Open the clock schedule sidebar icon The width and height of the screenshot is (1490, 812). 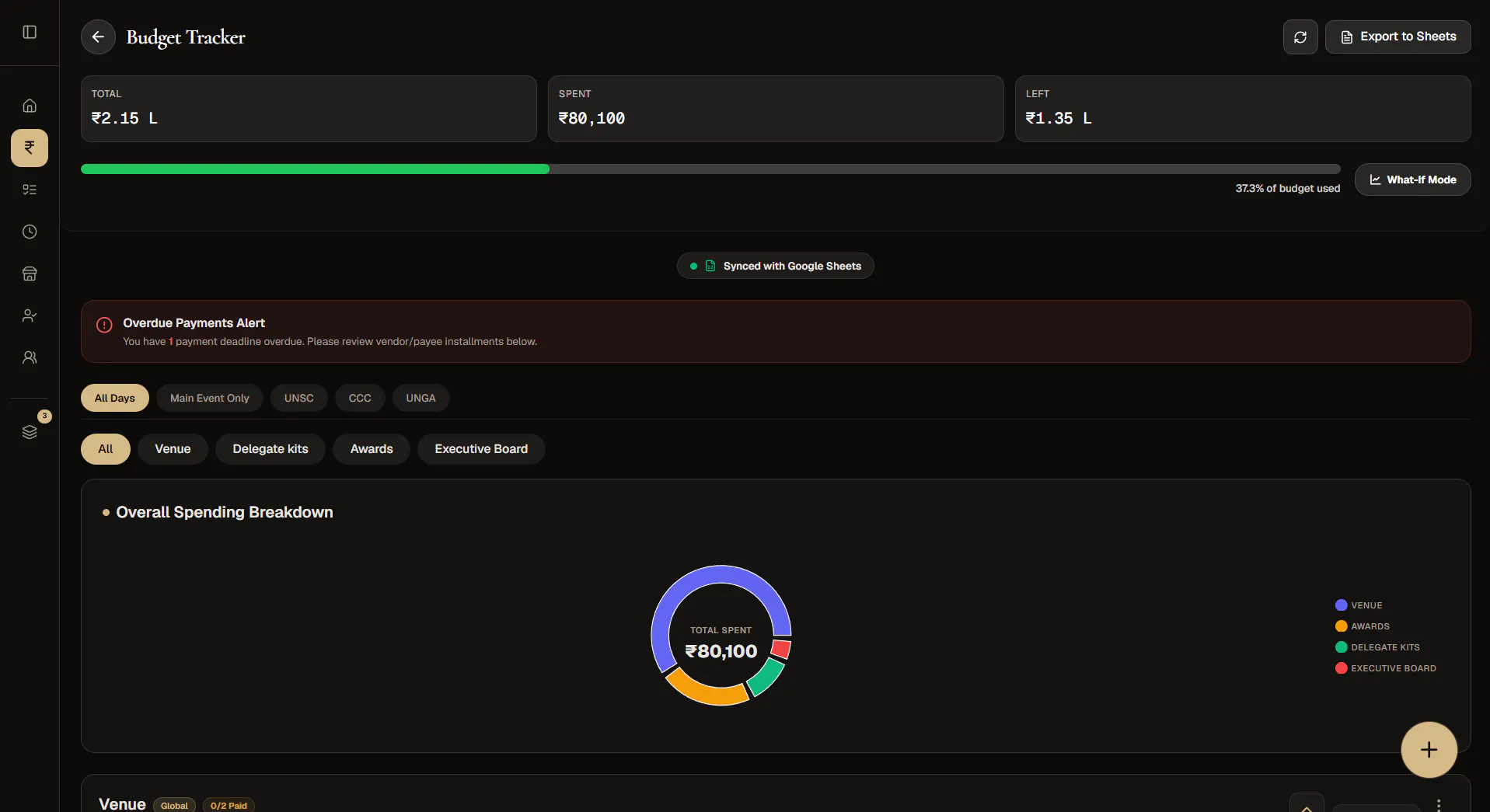point(30,232)
